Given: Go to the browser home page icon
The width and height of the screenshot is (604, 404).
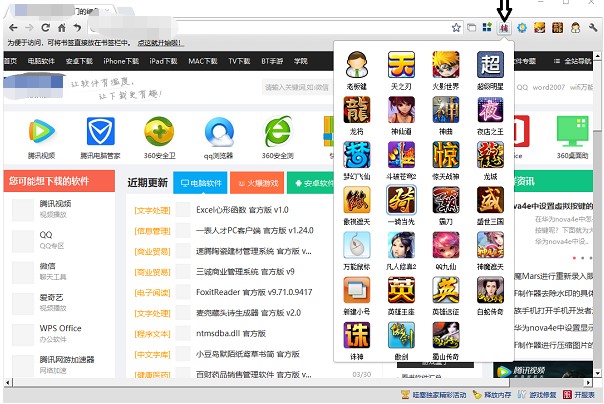Looking at the screenshot, I should point(62,28).
